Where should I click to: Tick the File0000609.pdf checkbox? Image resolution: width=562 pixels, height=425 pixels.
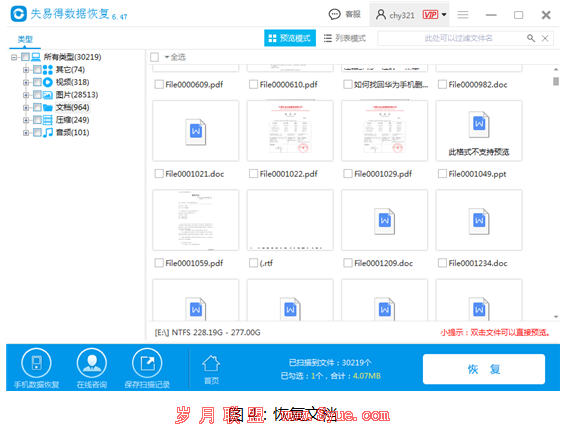click(159, 84)
